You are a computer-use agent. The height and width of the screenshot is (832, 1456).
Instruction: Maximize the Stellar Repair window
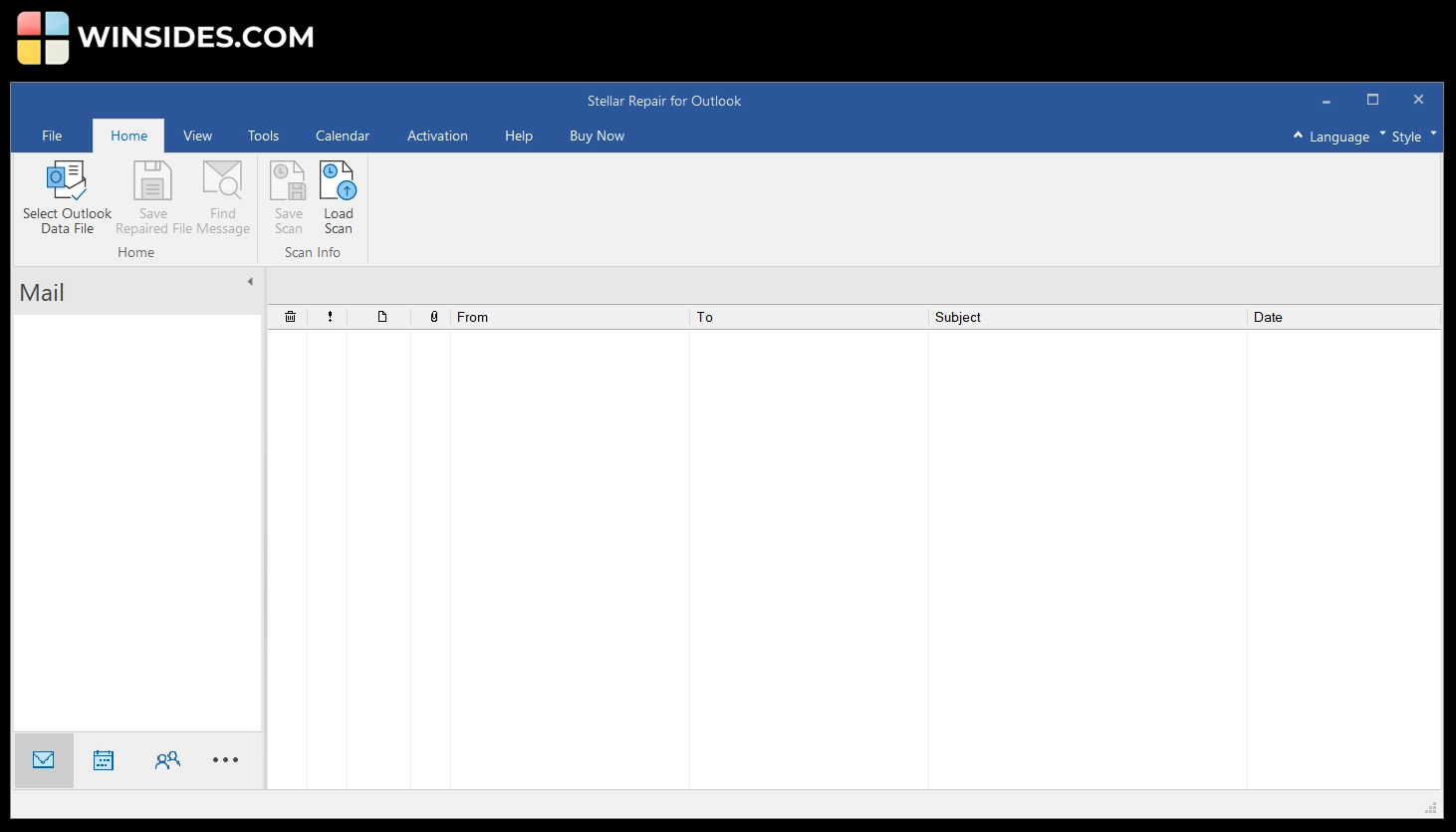1372,100
